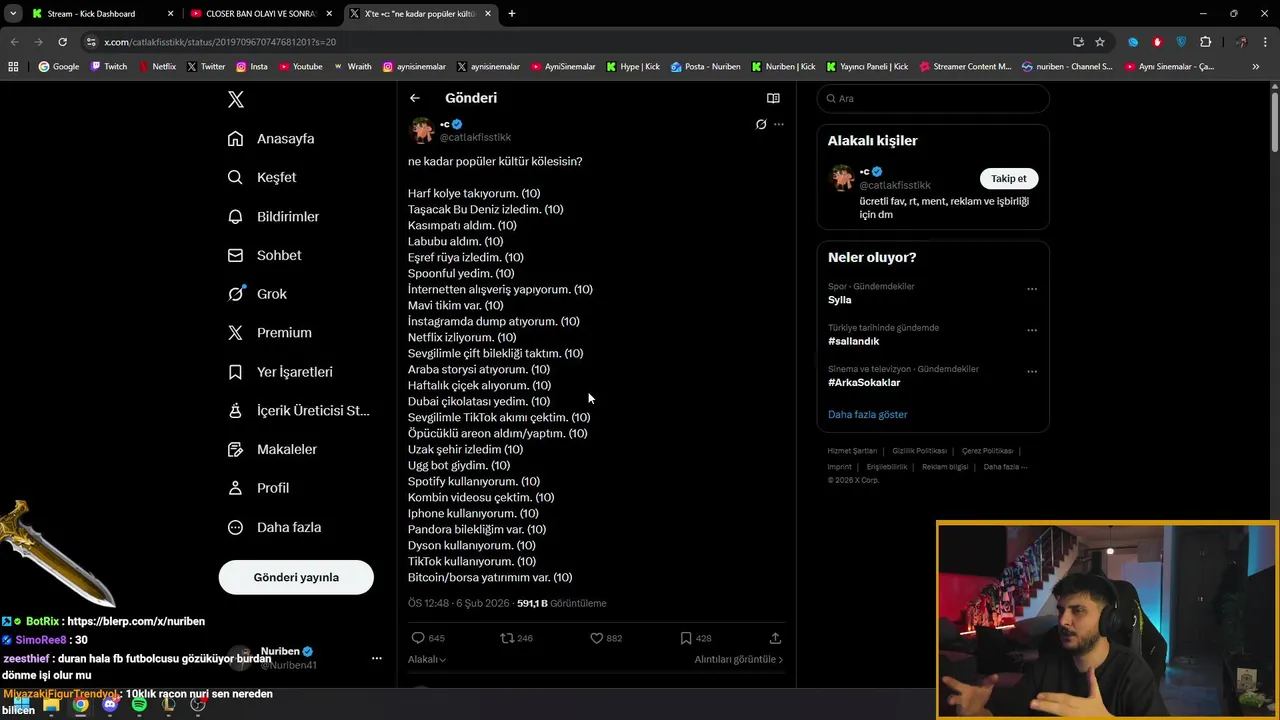Open options for Sylla trend
This screenshot has width=1280, height=720.
coord(1032,289)
